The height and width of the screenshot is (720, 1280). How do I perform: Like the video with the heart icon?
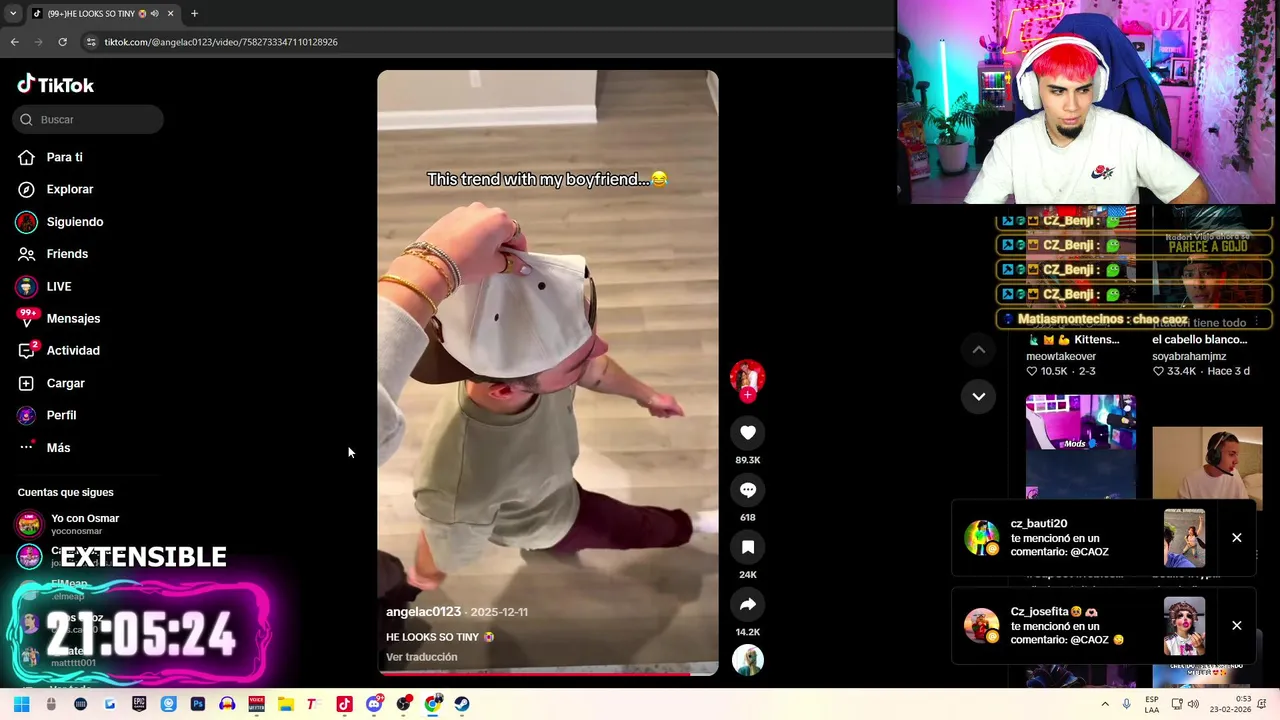click(747, 432)
